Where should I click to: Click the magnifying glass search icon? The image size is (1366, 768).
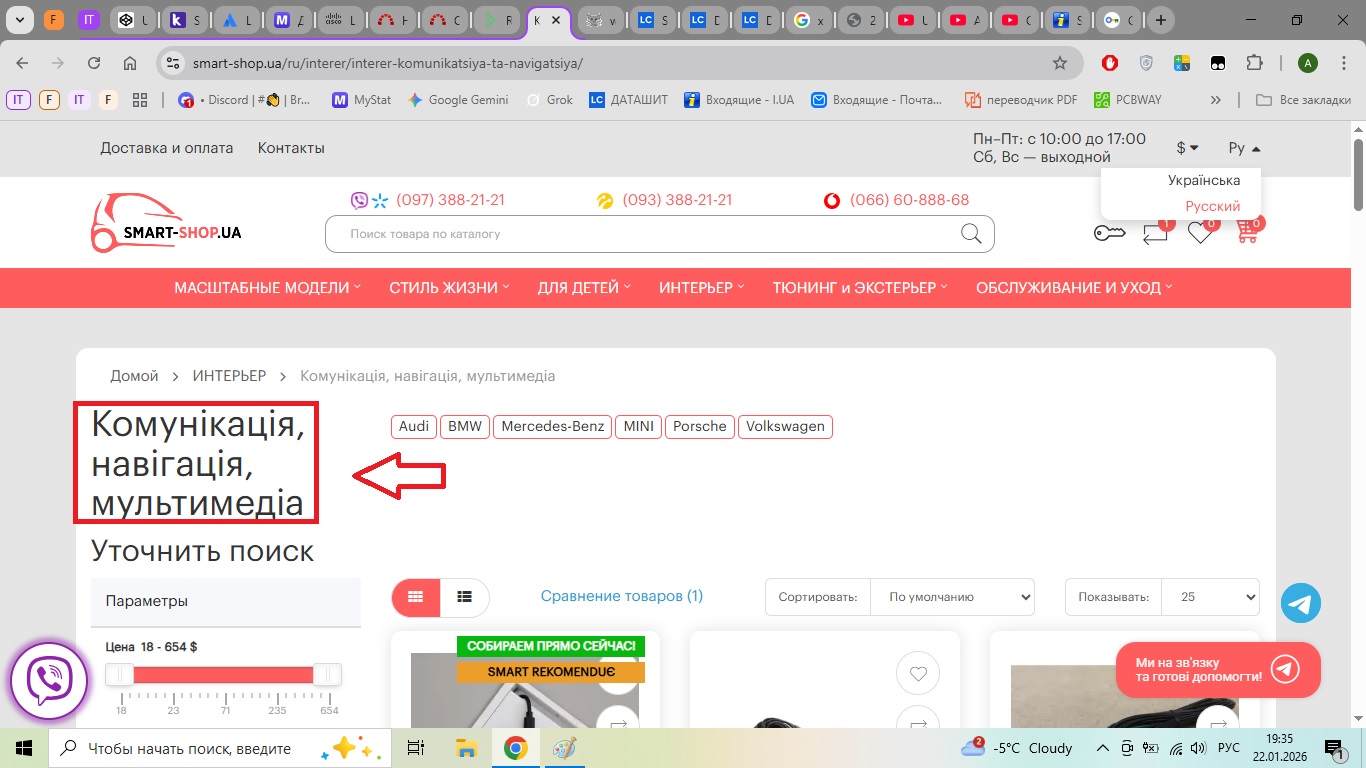971,234
